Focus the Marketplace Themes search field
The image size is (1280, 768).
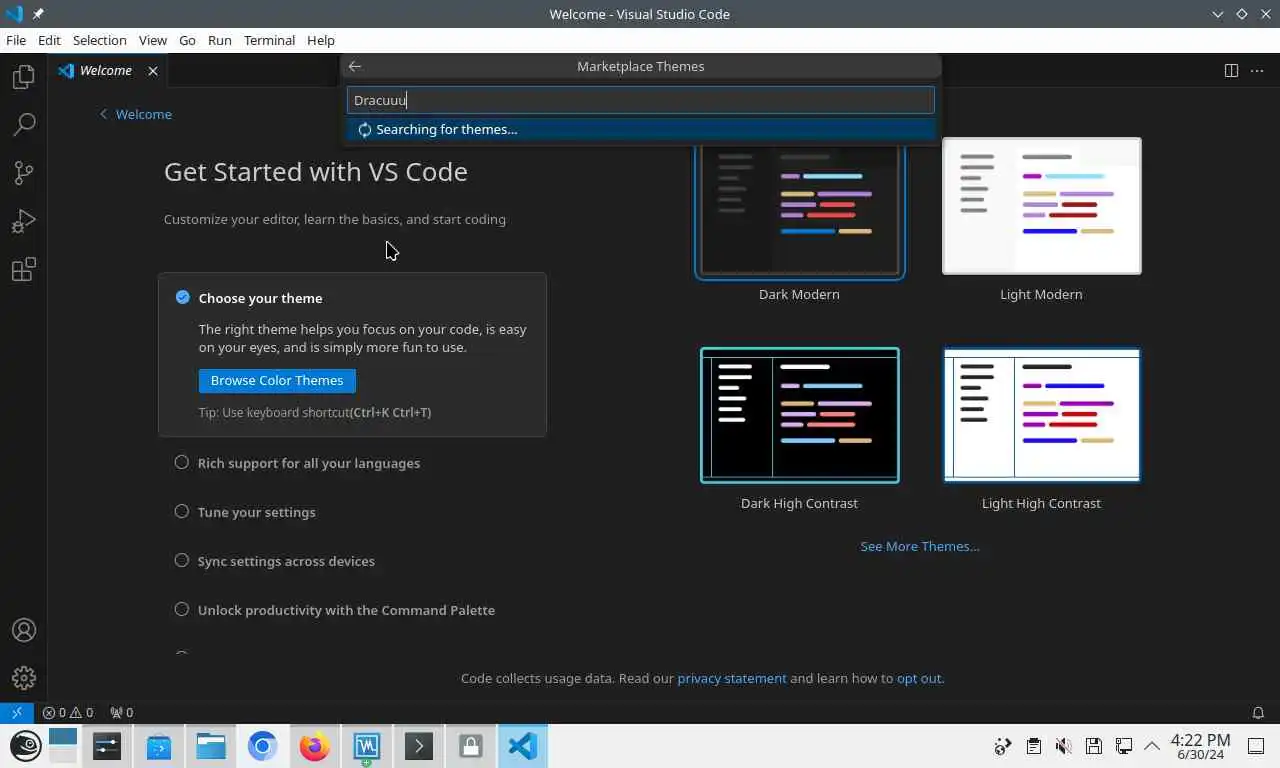641,100
